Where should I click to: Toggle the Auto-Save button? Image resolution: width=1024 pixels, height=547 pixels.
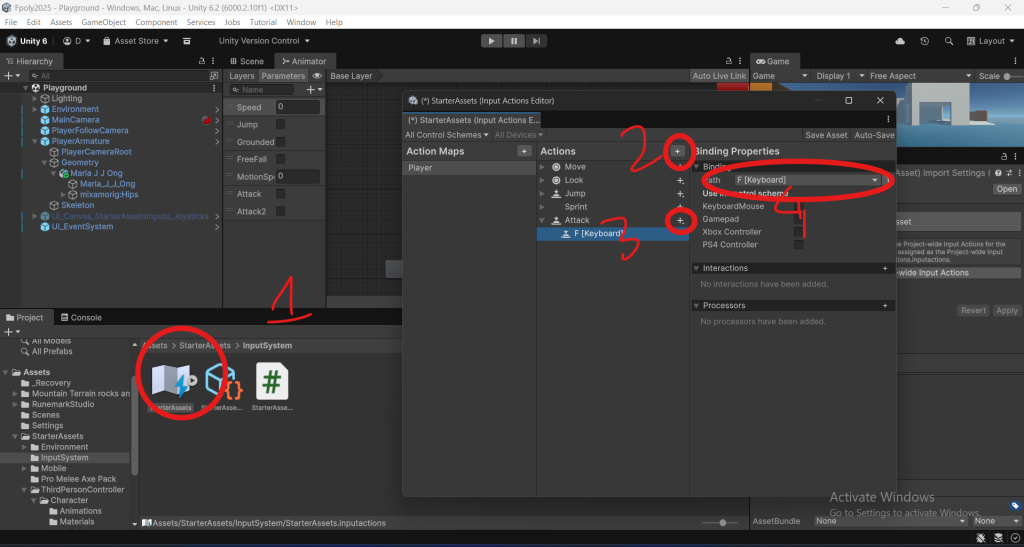874,135
